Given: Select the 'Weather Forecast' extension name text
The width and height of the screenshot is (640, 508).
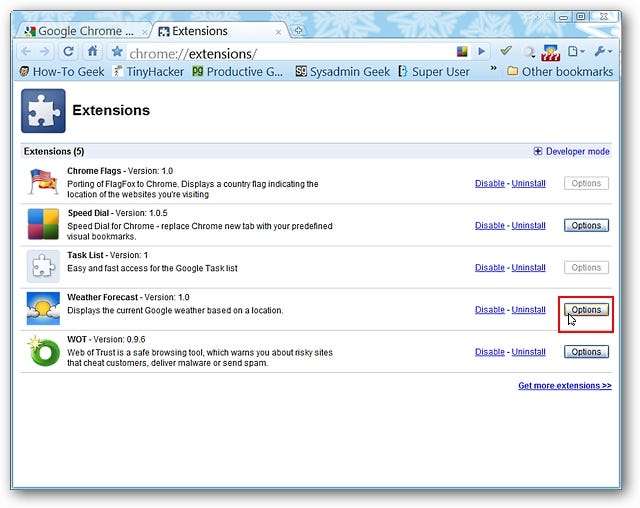Looking at the screenshot, I should click(x=102, y=297).
